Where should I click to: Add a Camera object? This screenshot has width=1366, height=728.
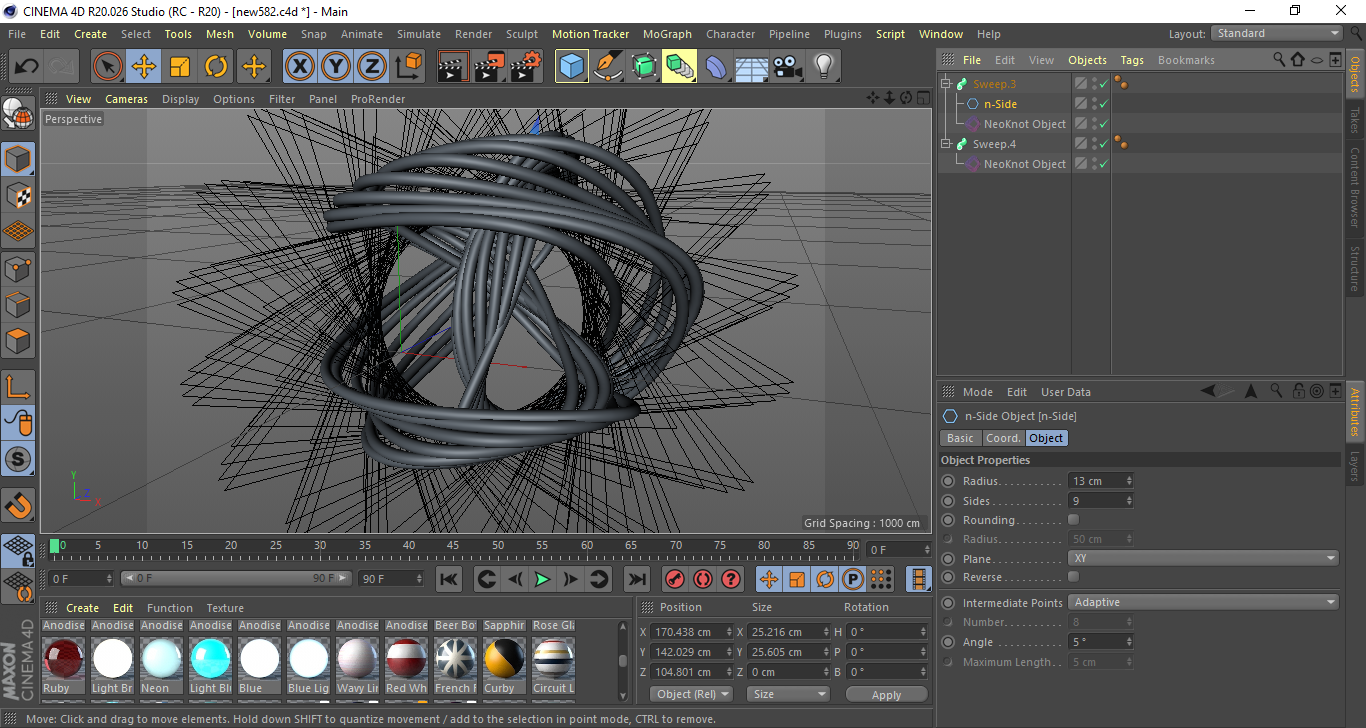pos(787,67)
